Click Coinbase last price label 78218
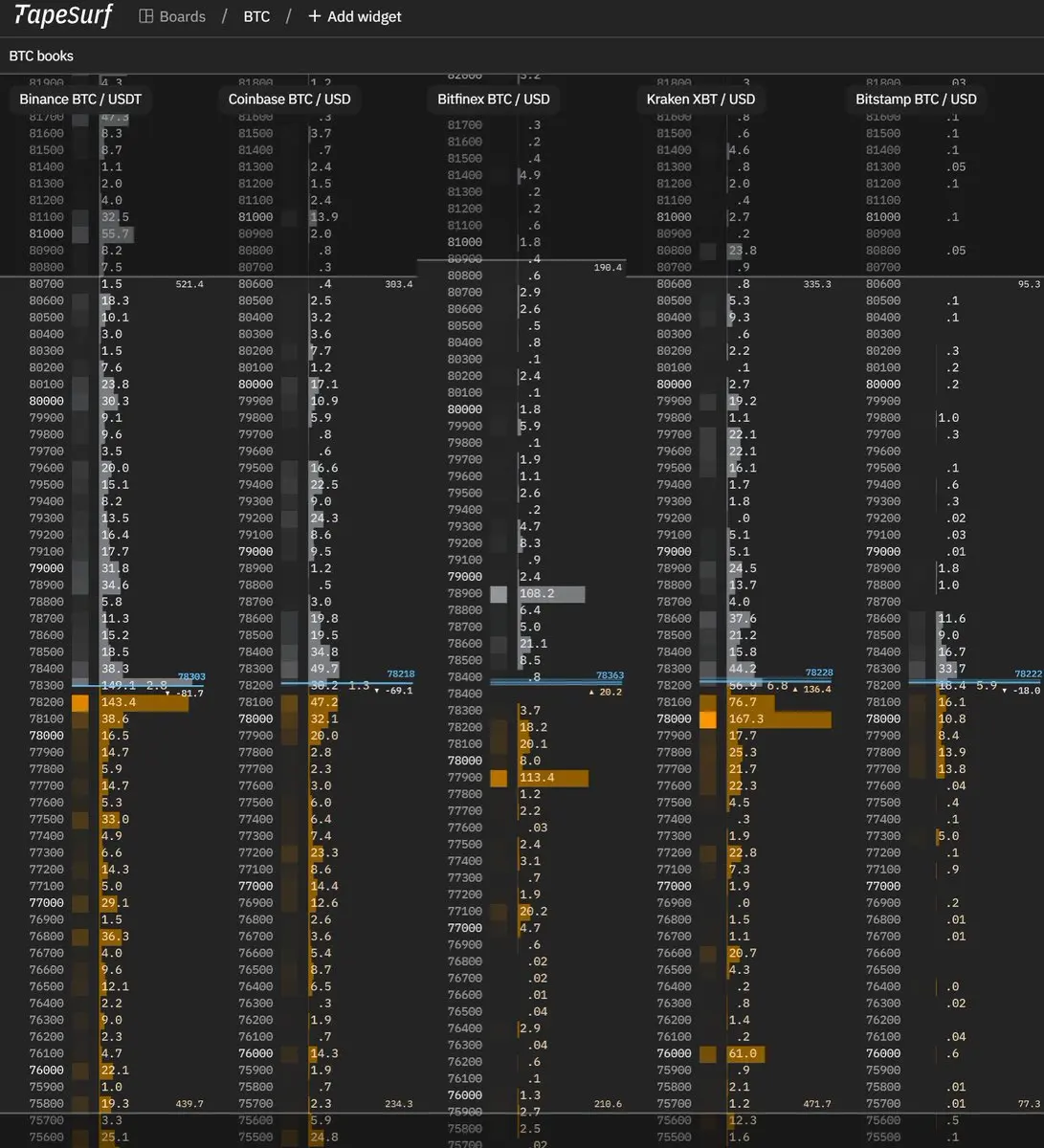Viewport: 1044px width, 1148px height. 401,674
